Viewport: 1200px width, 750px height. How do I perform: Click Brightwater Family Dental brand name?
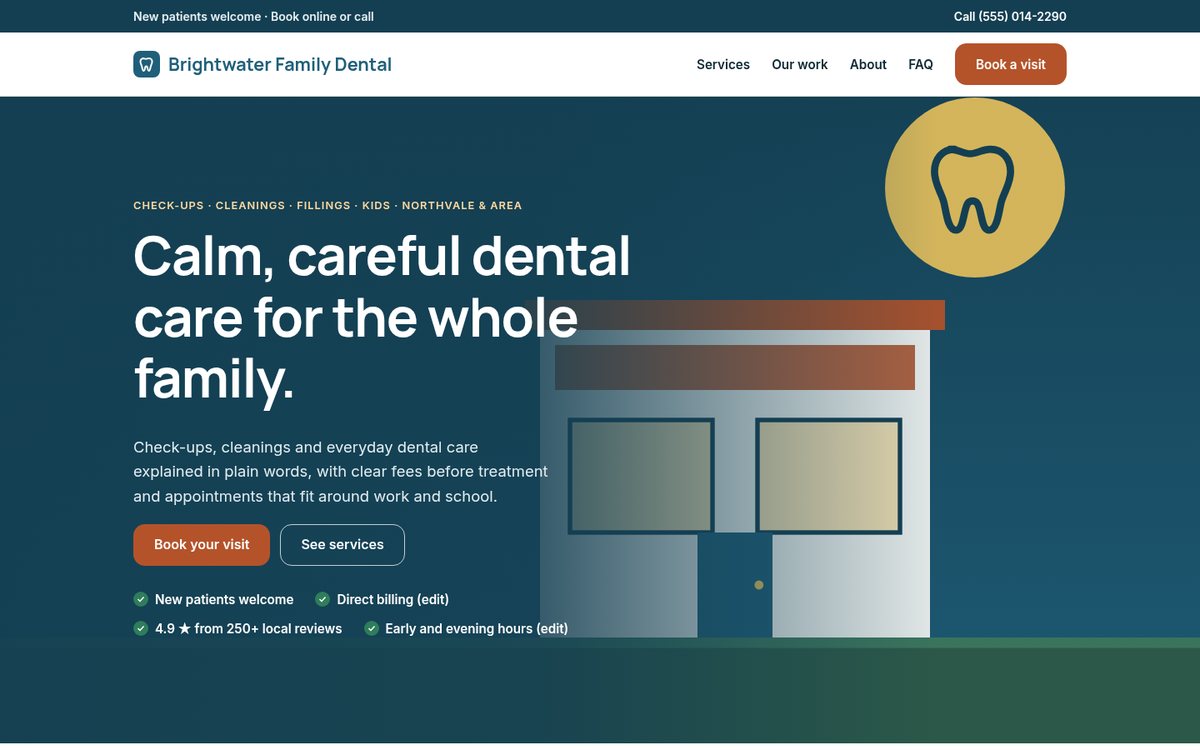pos(280,64)
